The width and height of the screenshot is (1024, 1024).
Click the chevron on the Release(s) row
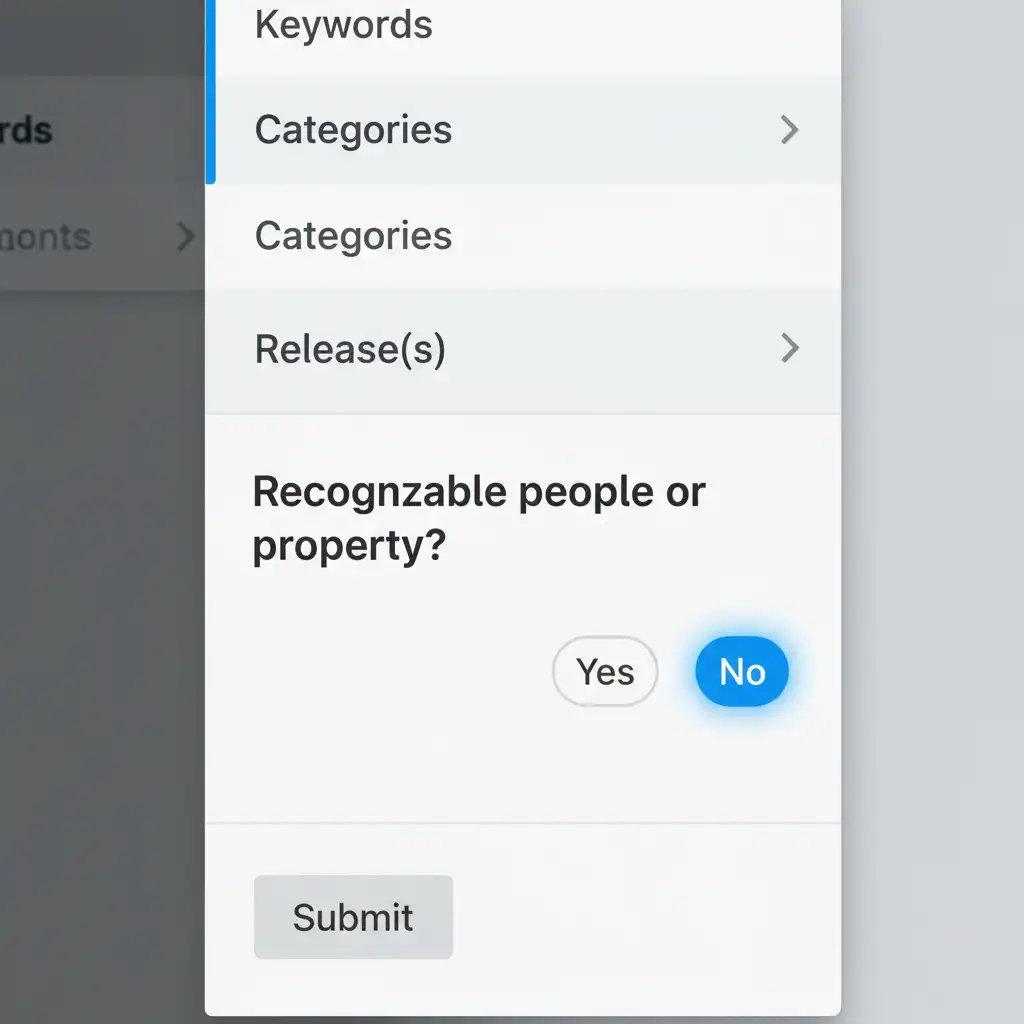click(790, 348)
